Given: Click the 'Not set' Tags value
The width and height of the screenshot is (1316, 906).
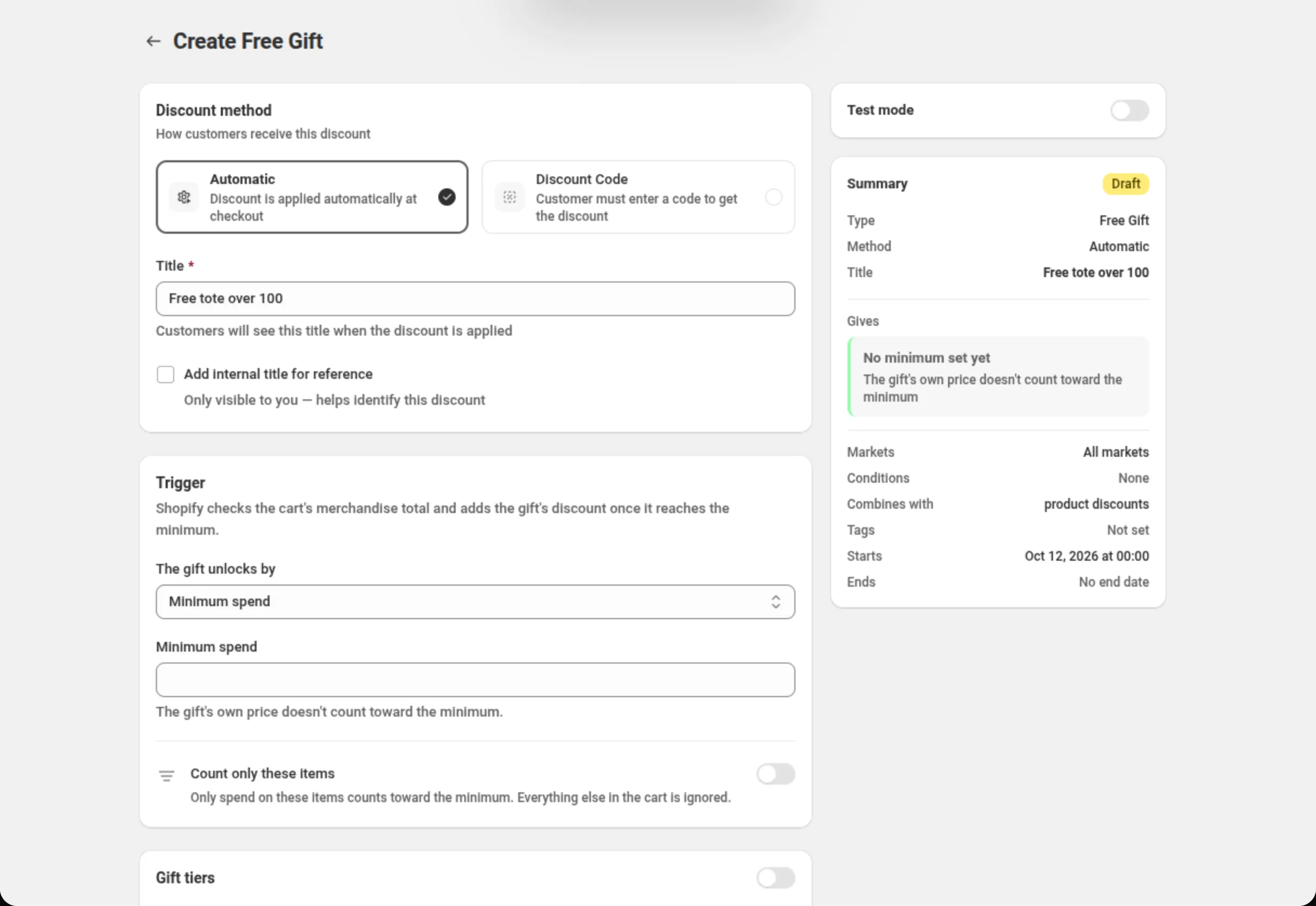Looking at the screenshot, I should click(x=1128, y=530).
